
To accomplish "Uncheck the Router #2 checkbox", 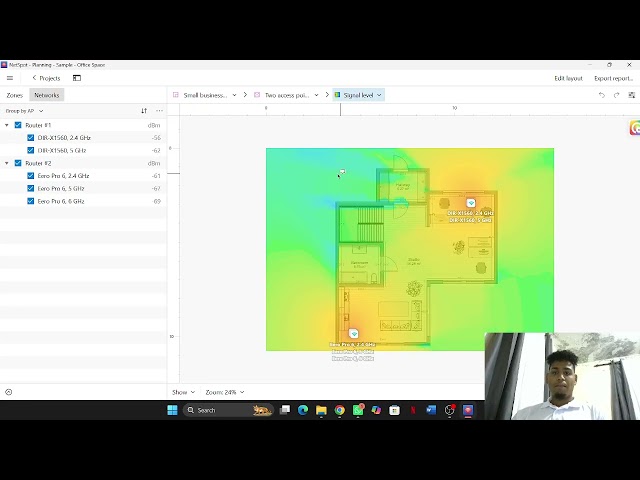I will (x=18, y=163).
